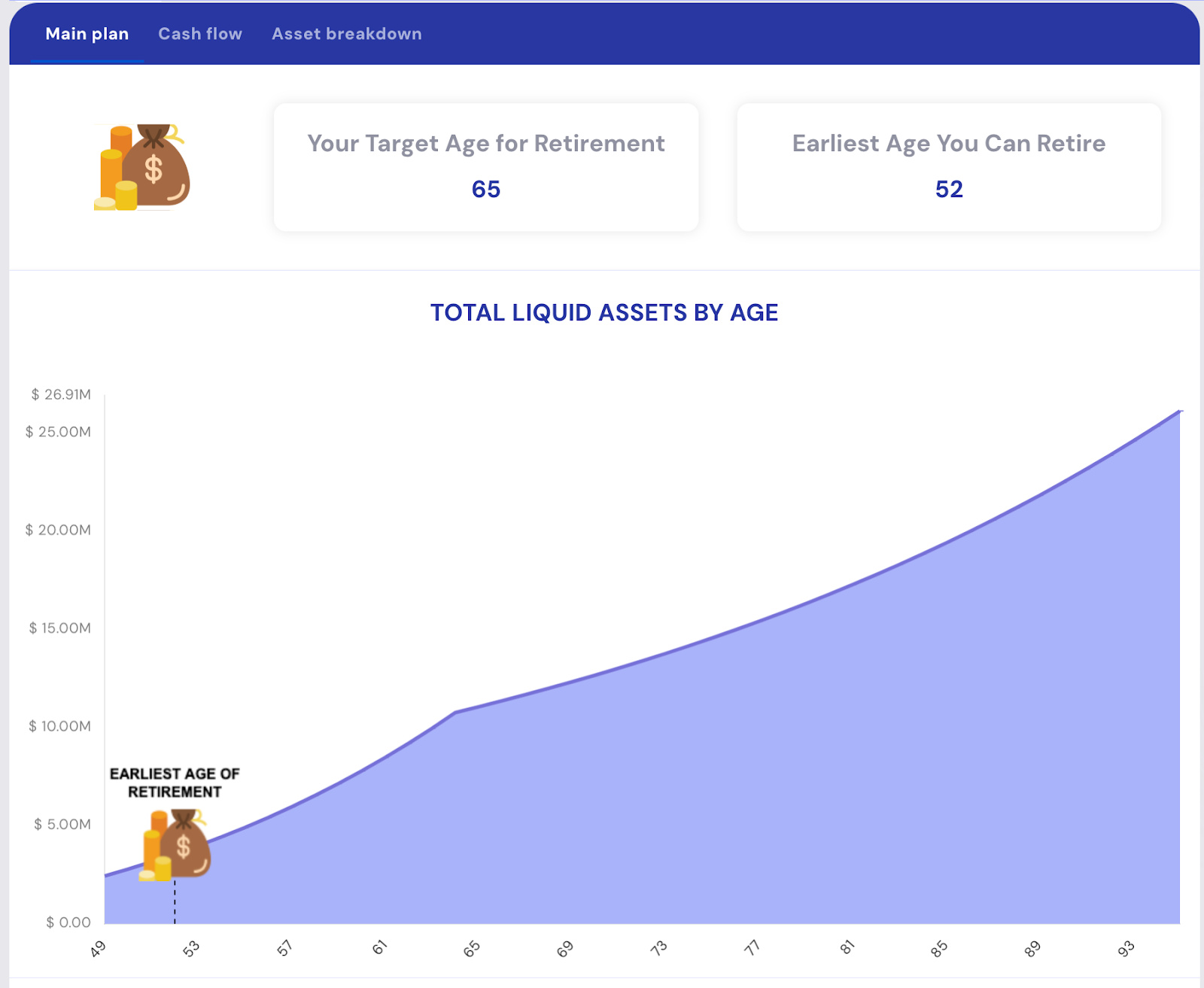
Task: Click the $ 26.91M y-axis label
Action: coord(61,394)
